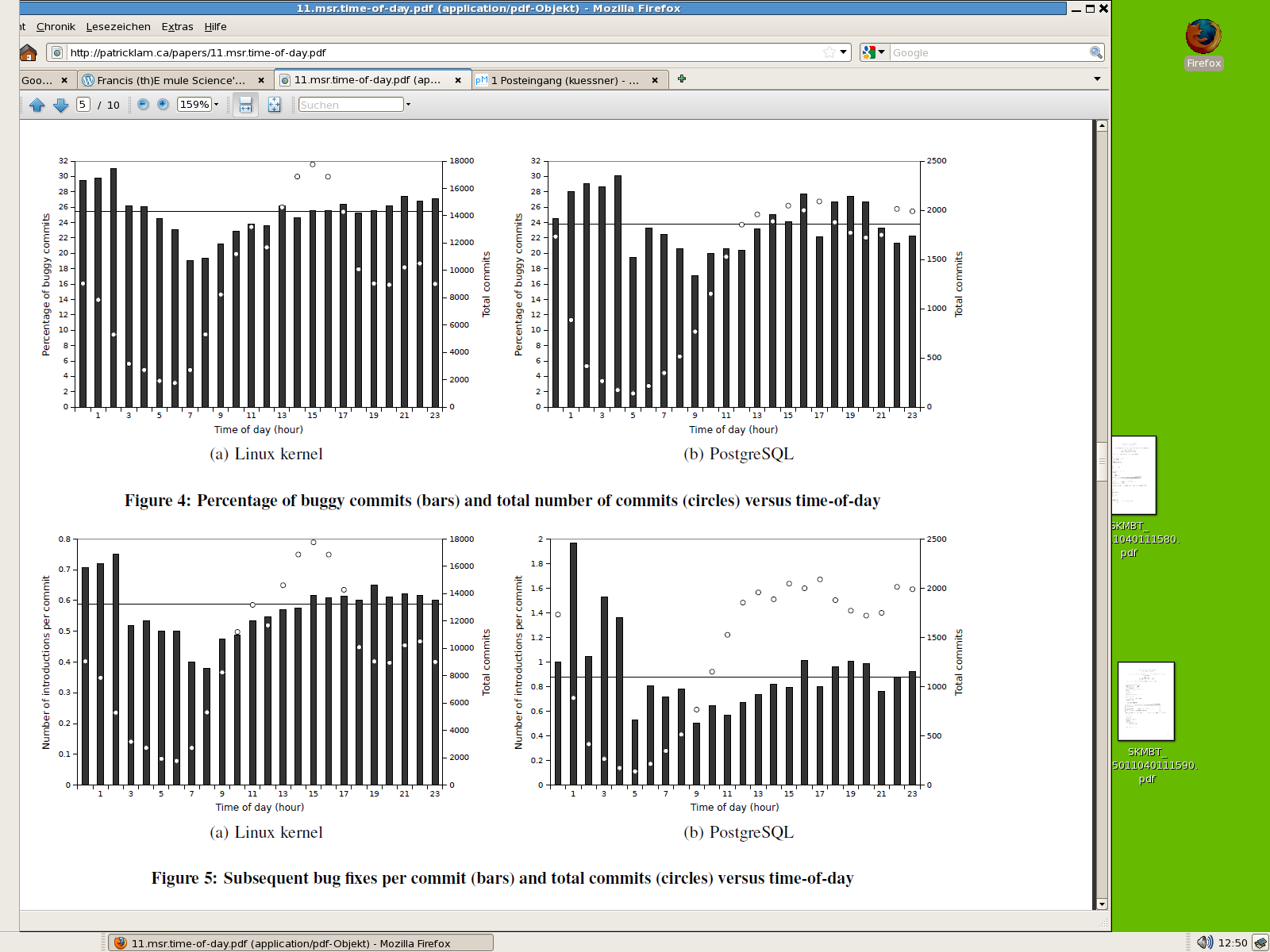Zoom in on the PDF document
This screenshot has height=952, width=1270.
[x=163, y=105]
